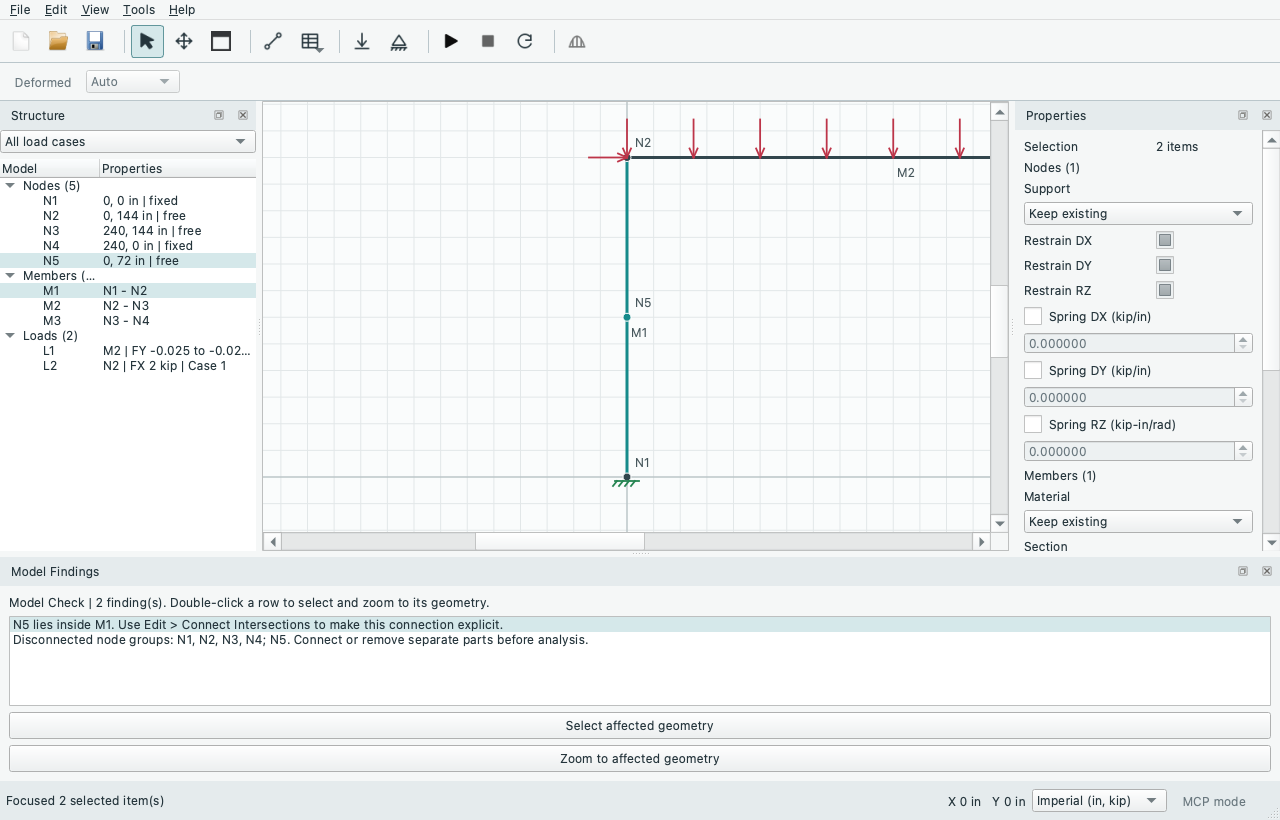1280x820 pixels.
Task: Float the Model Findings panel
Action: [x=1243, y=571]
